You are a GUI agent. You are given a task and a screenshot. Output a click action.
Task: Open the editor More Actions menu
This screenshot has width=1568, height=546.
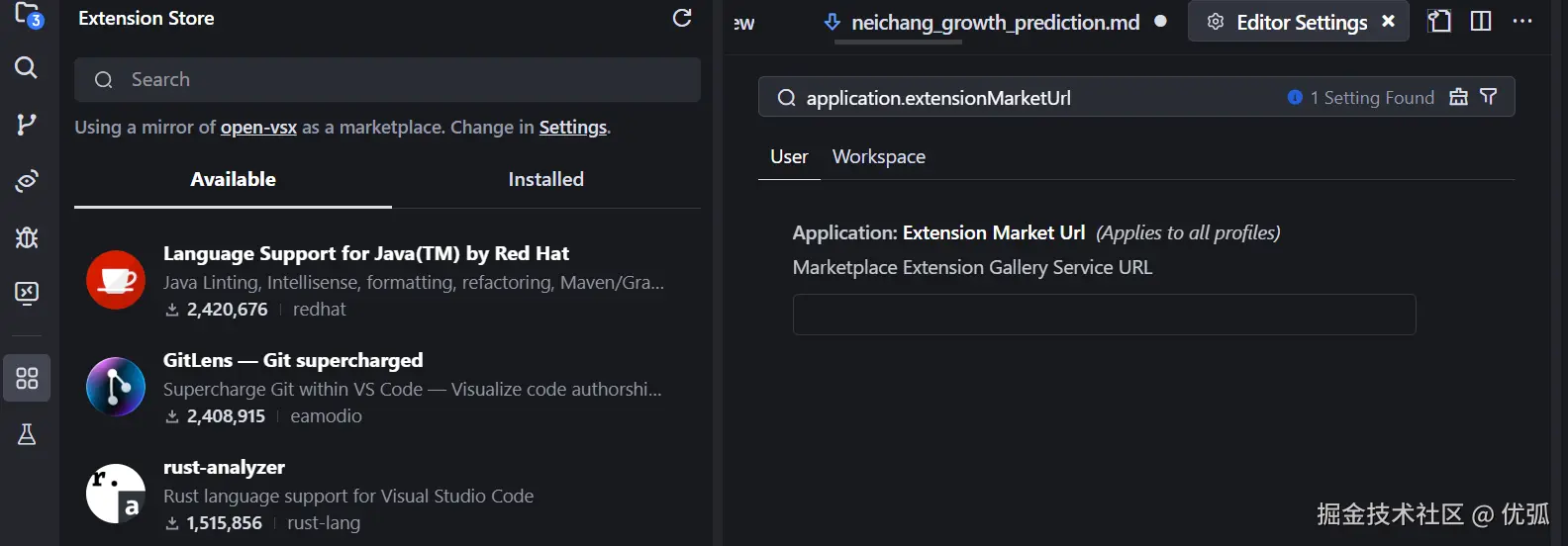point(1522,22)
